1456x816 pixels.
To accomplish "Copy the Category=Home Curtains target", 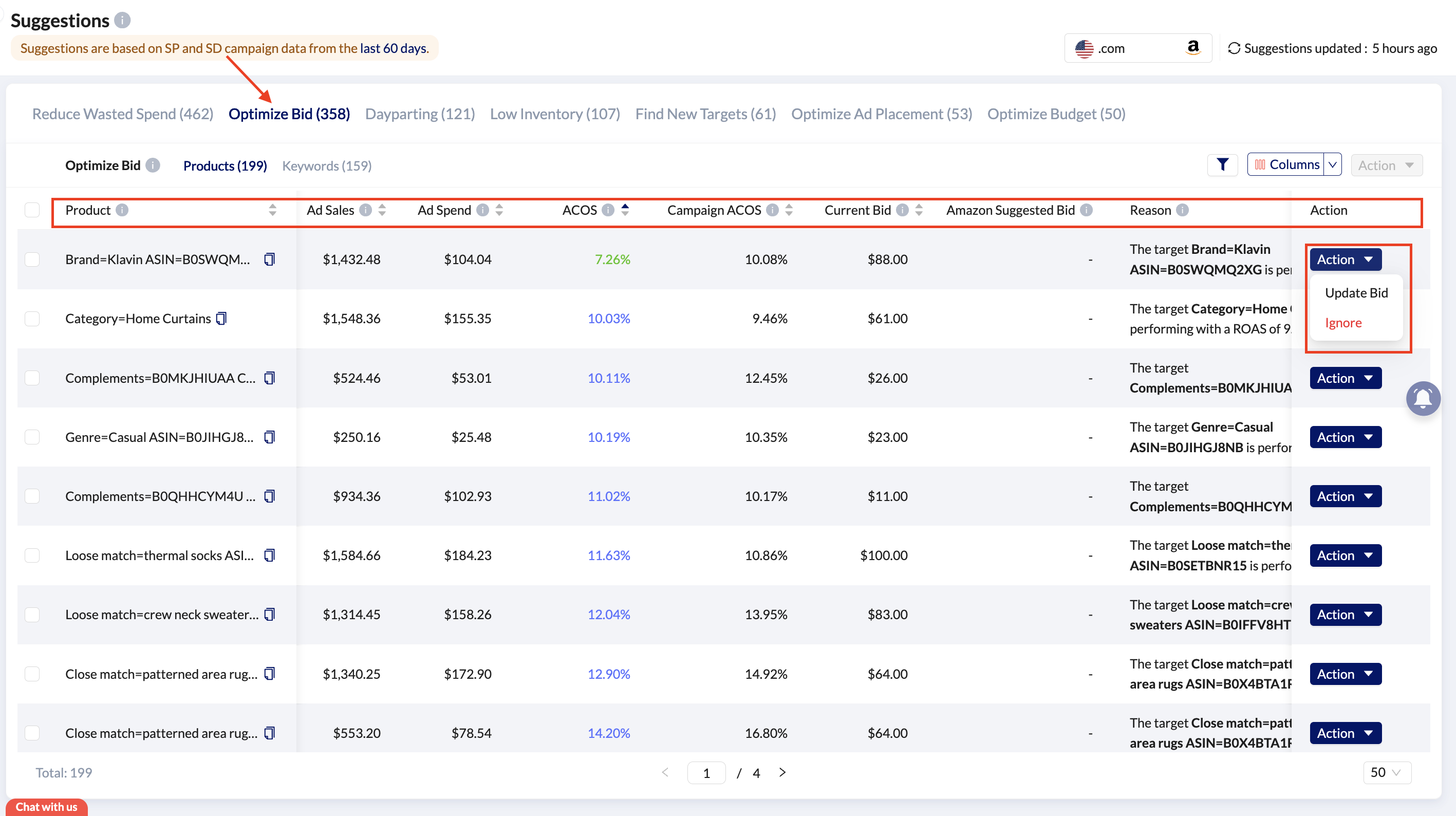I will (x=221, y=319).
